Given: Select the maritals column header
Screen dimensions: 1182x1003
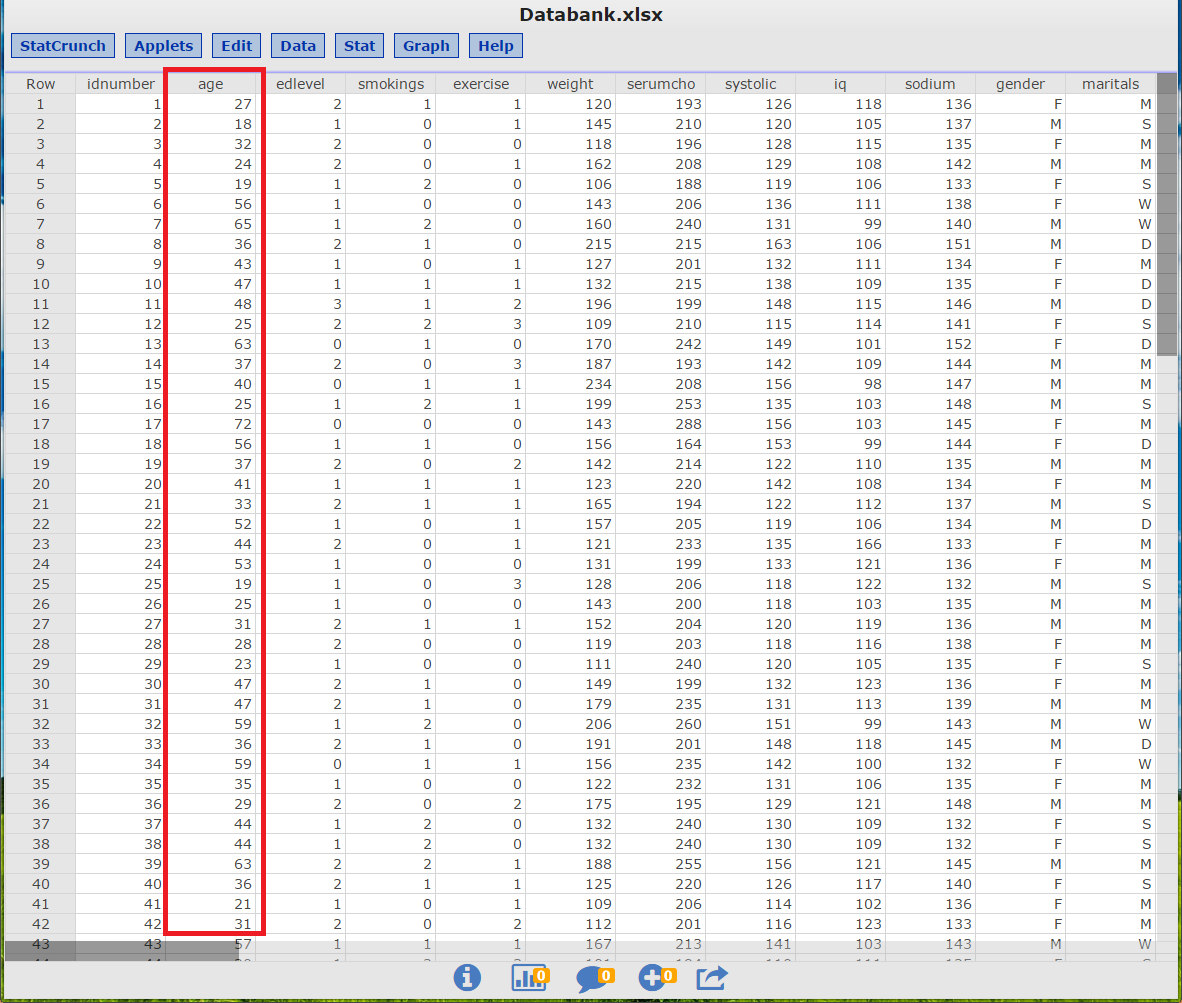Looking at the screenshot, I should (1110, 84).
